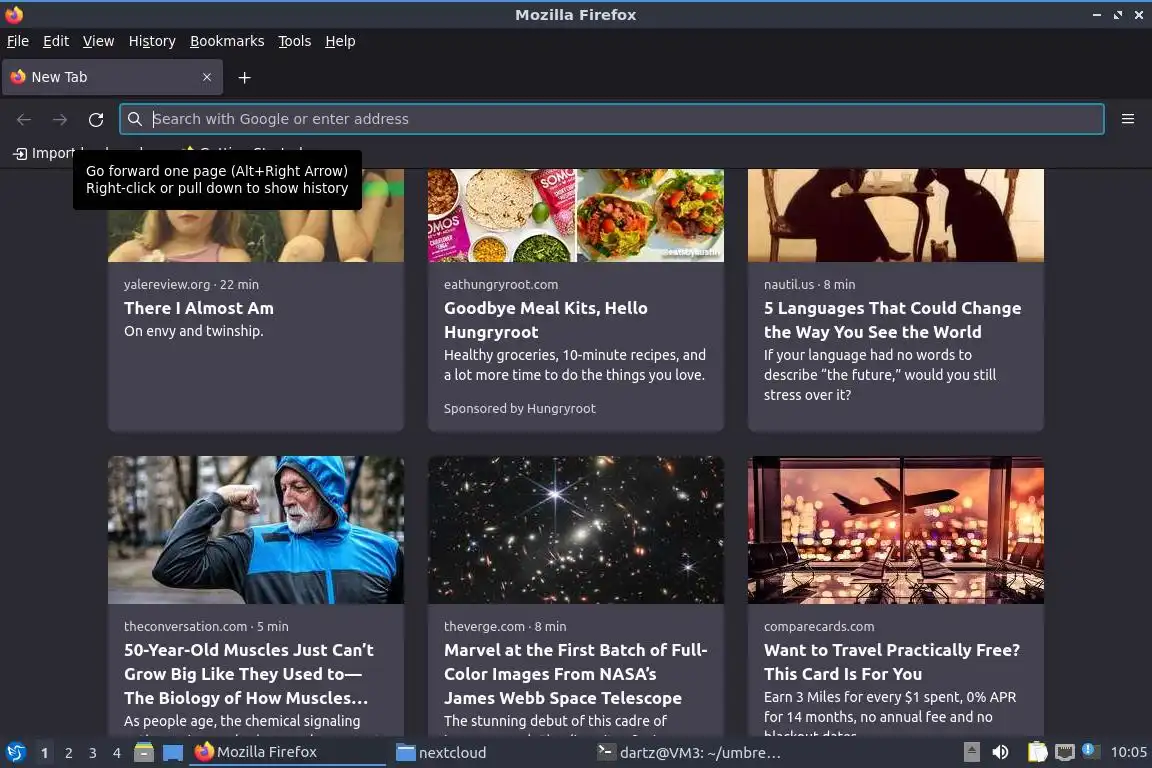This screenshot has height=768, width=1152.
Task: Click the comparecards.com source label
Action: (818, 626)
